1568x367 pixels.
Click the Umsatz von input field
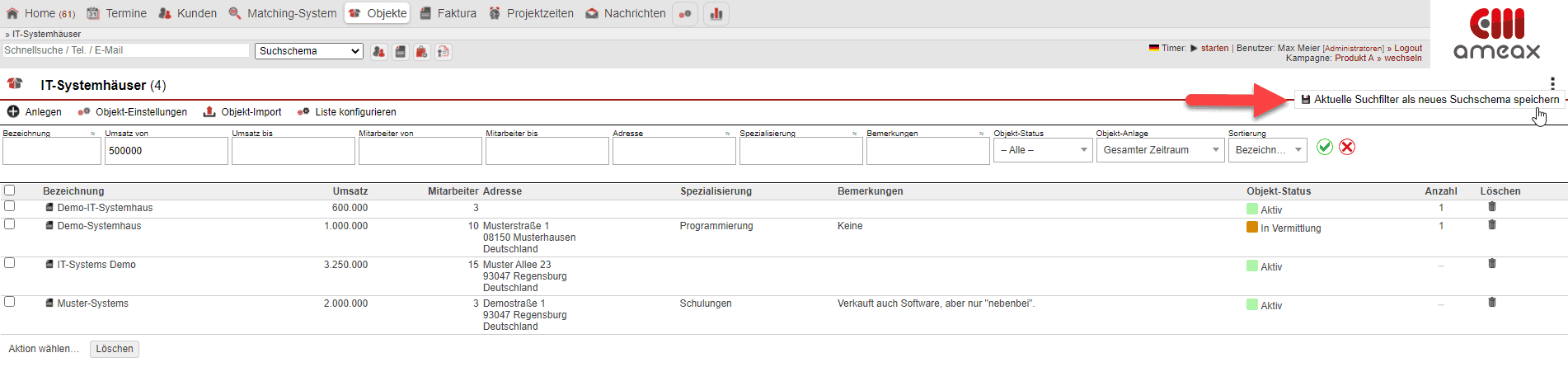pyautogui.click(x=166, y=151)
